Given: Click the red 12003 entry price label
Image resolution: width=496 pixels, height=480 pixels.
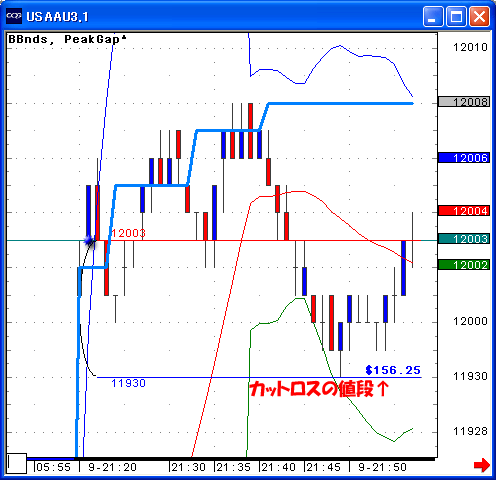Looking at the screenshot, I should 128,233.
